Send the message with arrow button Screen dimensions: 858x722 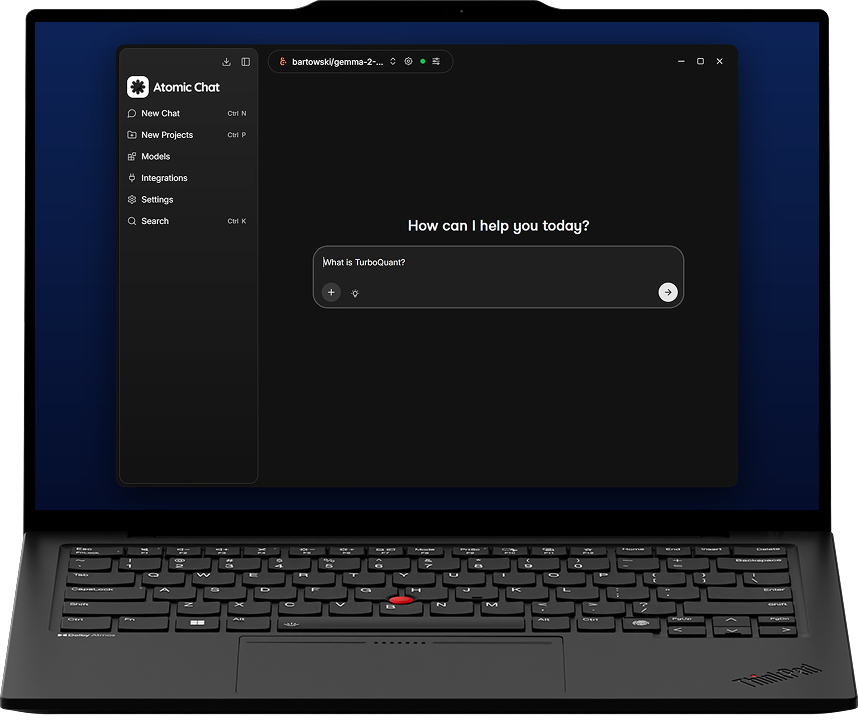(668, 292)
